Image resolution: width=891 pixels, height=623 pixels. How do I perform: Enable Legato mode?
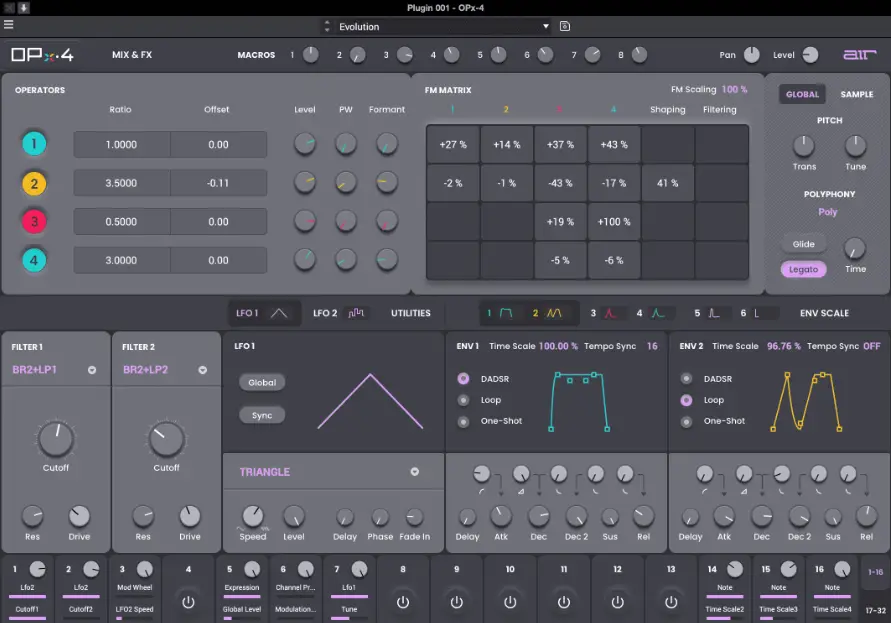[803, 269]
